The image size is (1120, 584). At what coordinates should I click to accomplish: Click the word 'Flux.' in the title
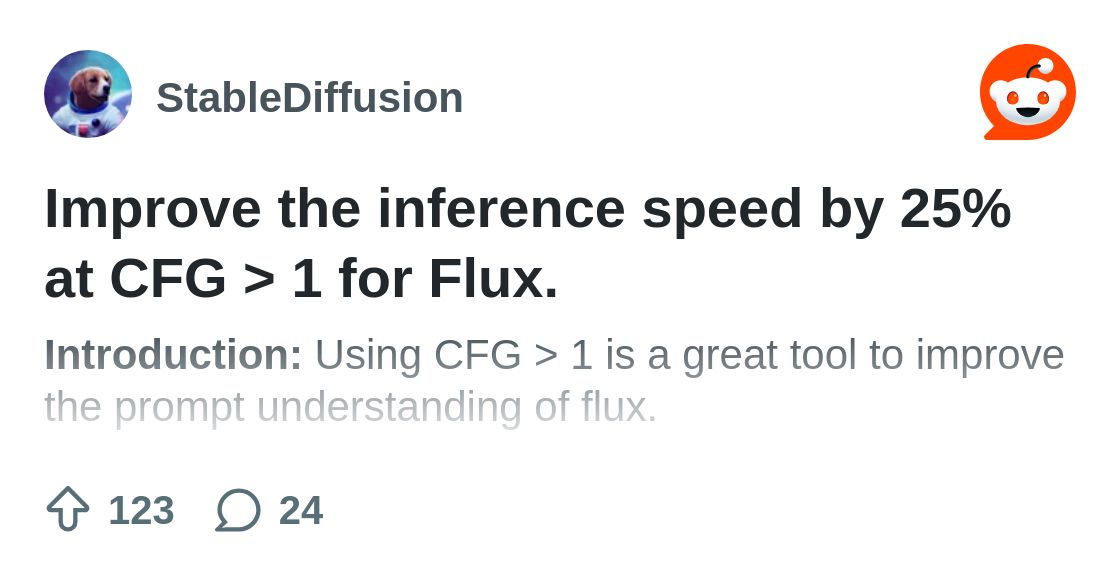pyautogui.click(x=493, y=278)
